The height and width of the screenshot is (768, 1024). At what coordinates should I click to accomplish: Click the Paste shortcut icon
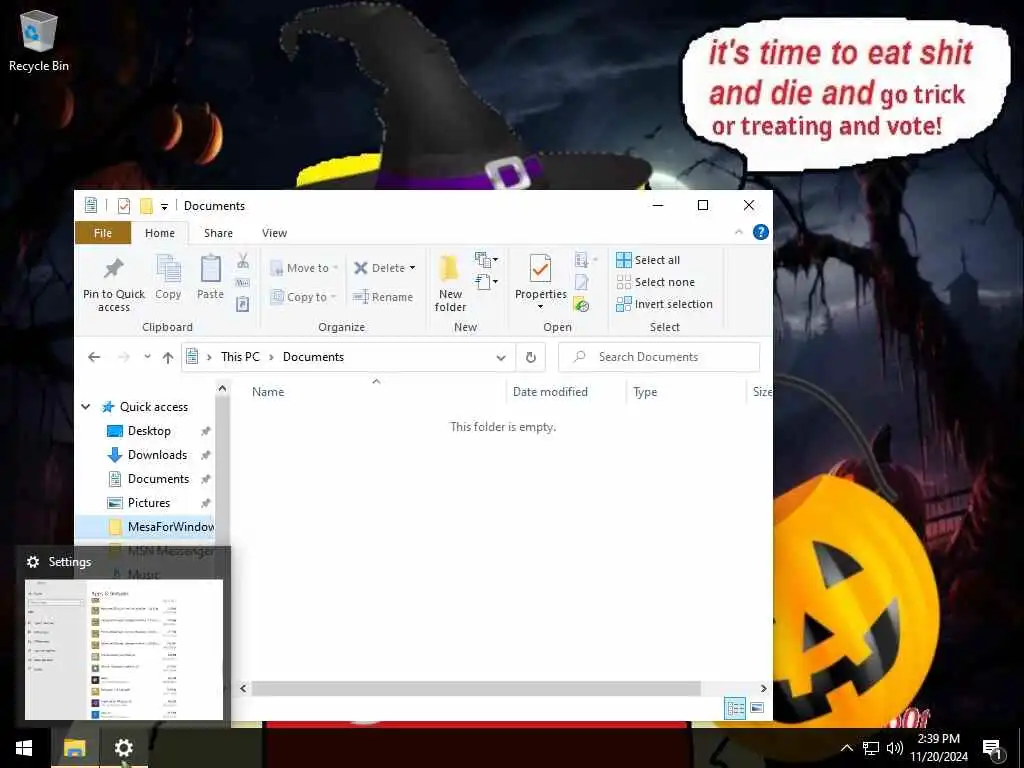[x=243, y=304]
